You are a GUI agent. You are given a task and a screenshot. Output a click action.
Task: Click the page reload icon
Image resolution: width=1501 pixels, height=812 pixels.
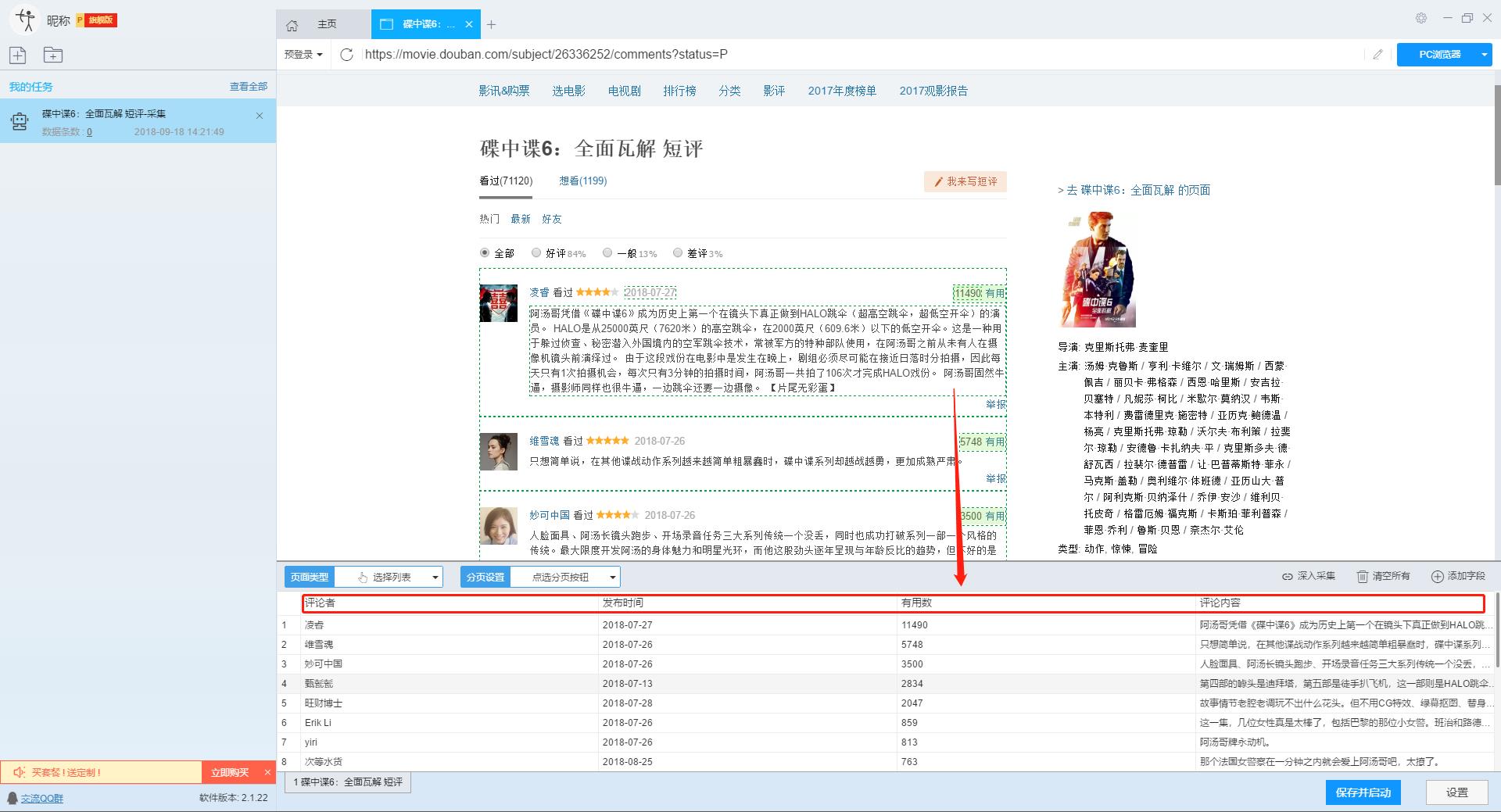347,54
